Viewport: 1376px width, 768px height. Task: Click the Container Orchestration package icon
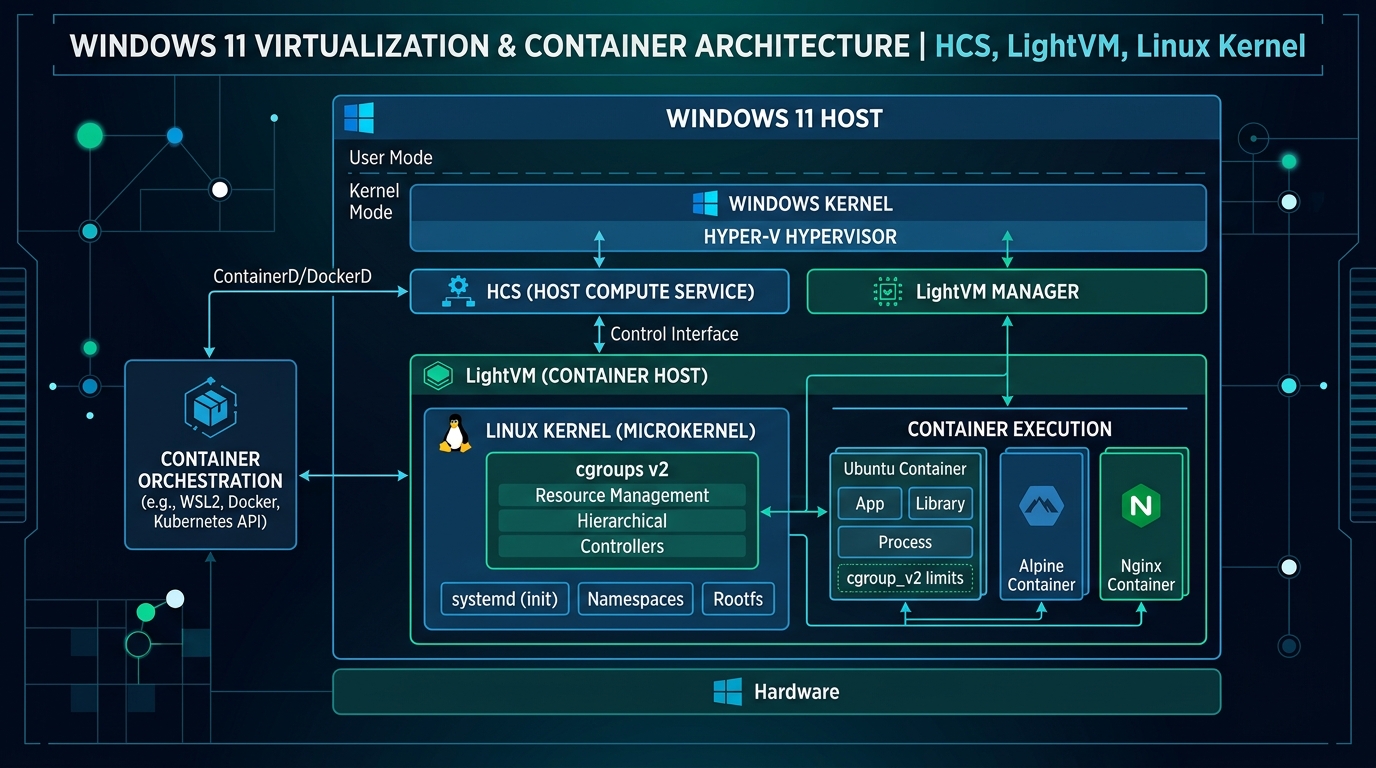click(210, 409)
